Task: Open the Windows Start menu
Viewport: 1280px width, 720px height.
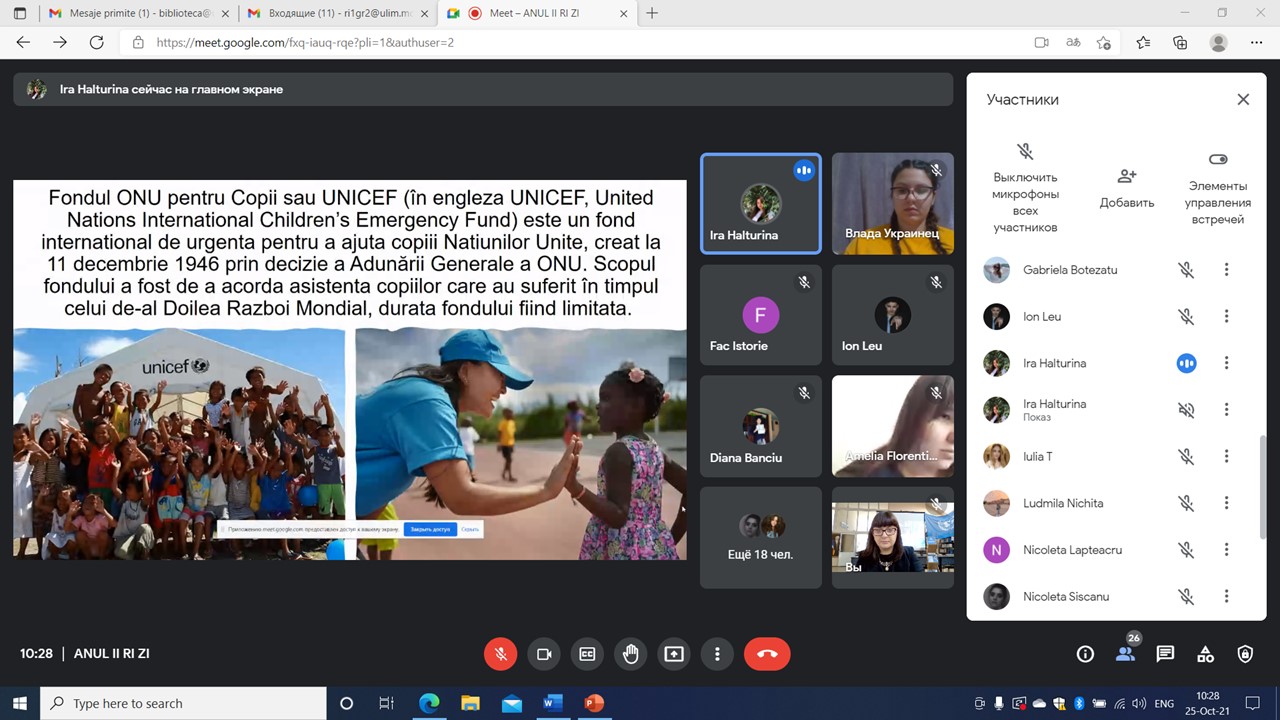Action: pyautogui.click(x=20, y=704)
